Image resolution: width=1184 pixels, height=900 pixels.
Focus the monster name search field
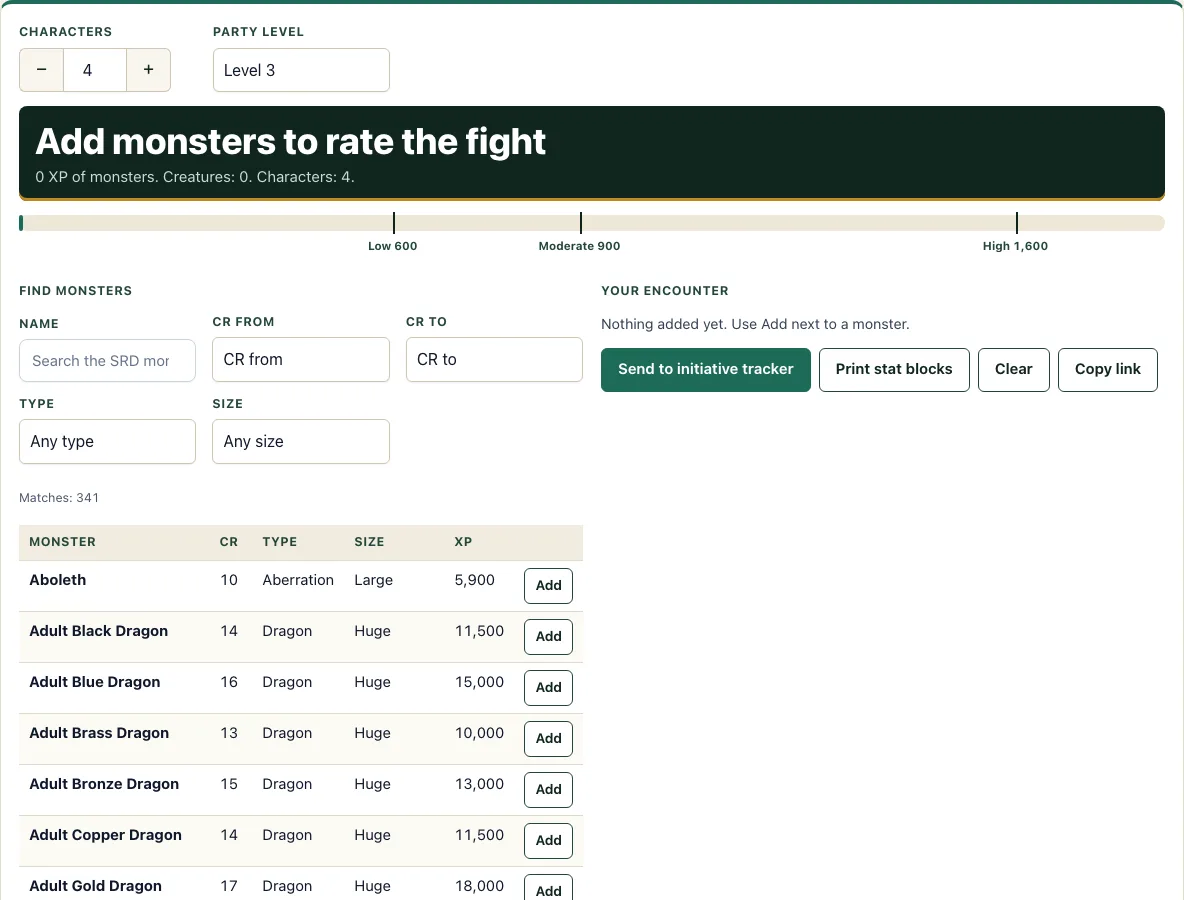(x=107, y=361)
